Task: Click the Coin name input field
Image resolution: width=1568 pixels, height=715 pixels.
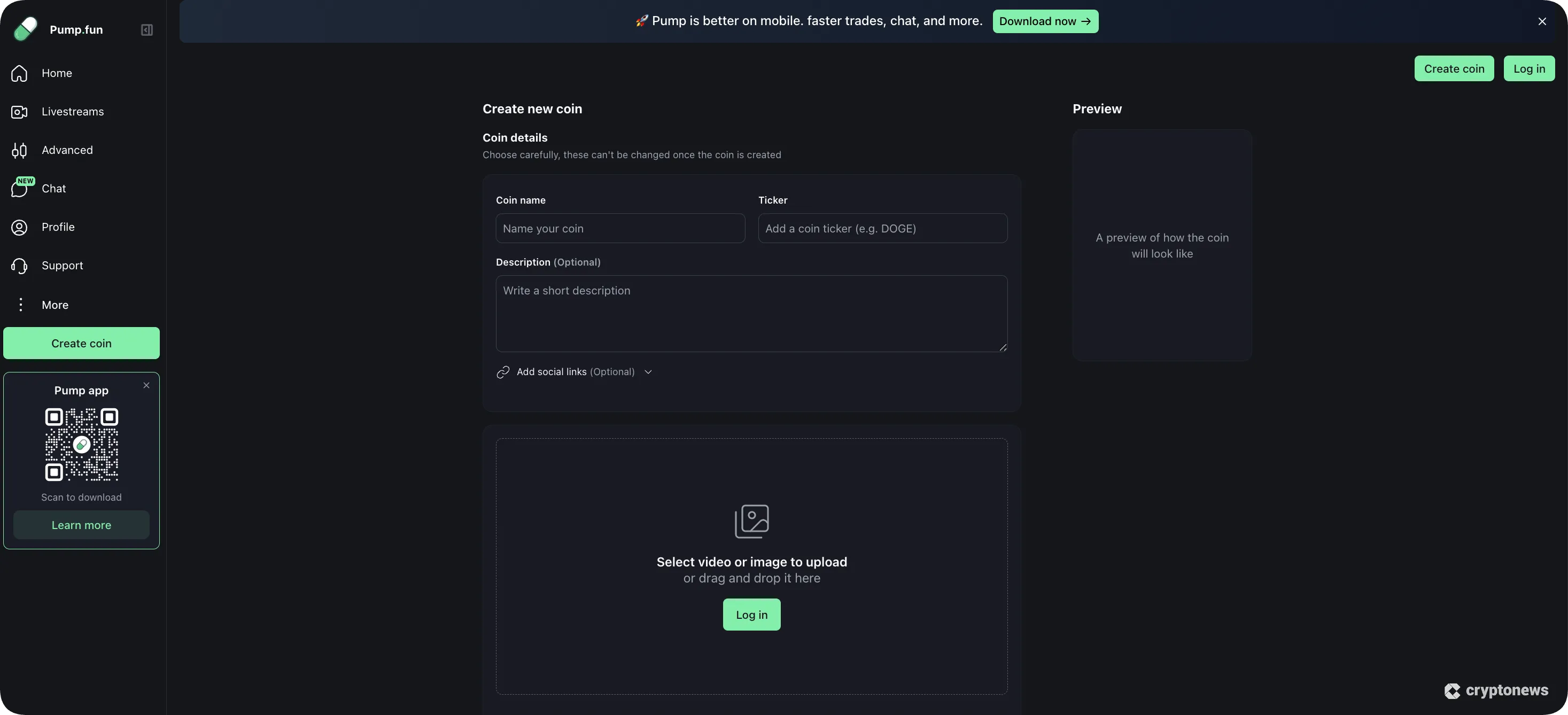Action: (619, 228)
